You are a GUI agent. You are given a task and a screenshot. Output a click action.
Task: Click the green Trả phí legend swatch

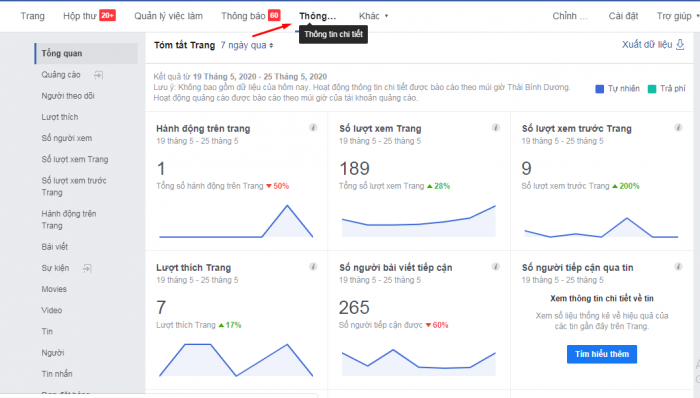tap(652, 89)
